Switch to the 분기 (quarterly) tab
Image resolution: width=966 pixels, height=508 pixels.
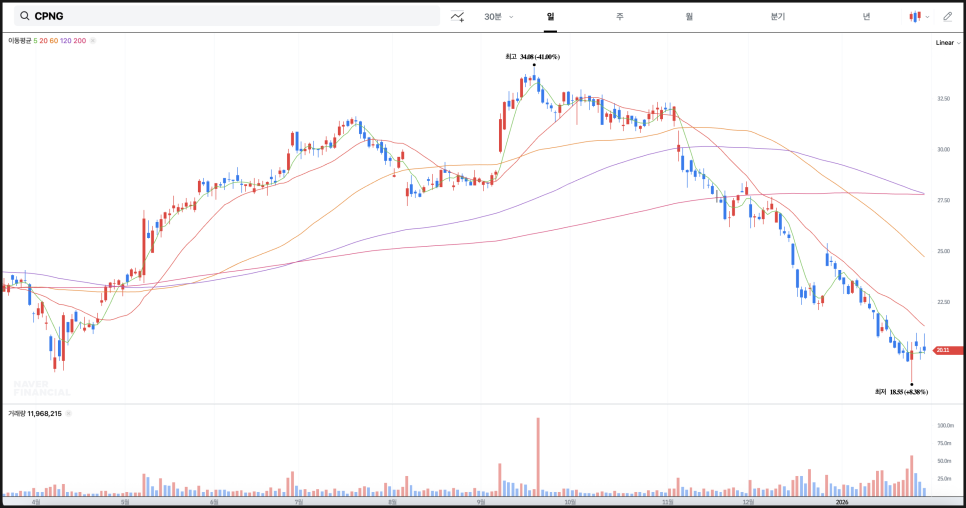(x=778, y=16)
